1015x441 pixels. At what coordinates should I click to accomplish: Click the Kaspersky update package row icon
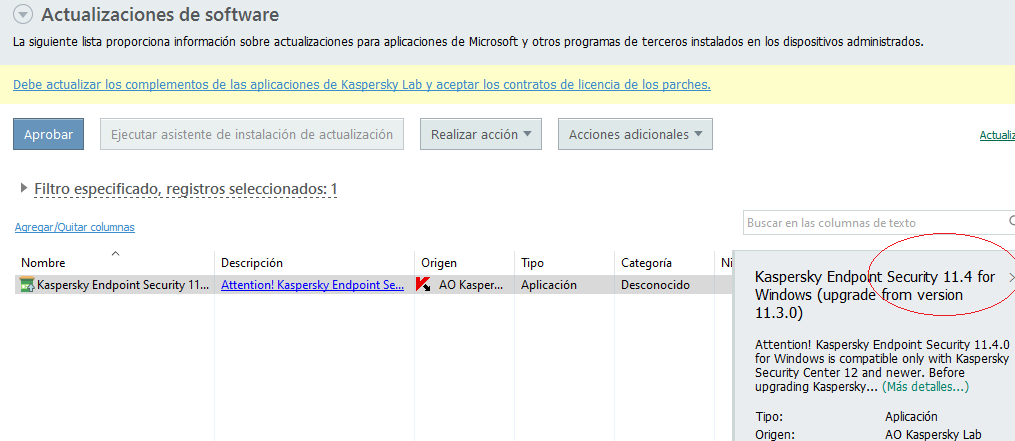(27, 284)
